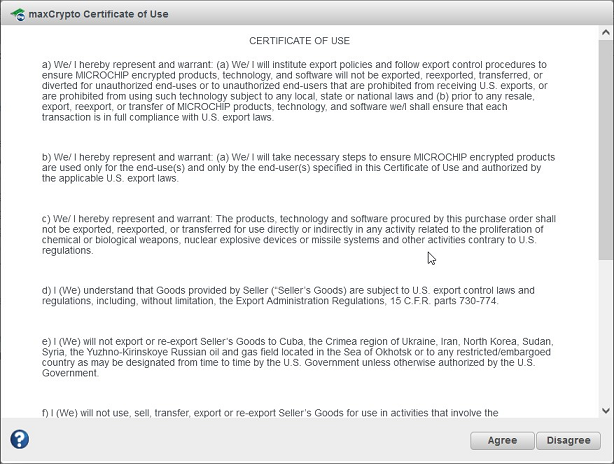Click the maxCrypto application icon in title bar
This screenshot has height=464, width=614.
16,12
